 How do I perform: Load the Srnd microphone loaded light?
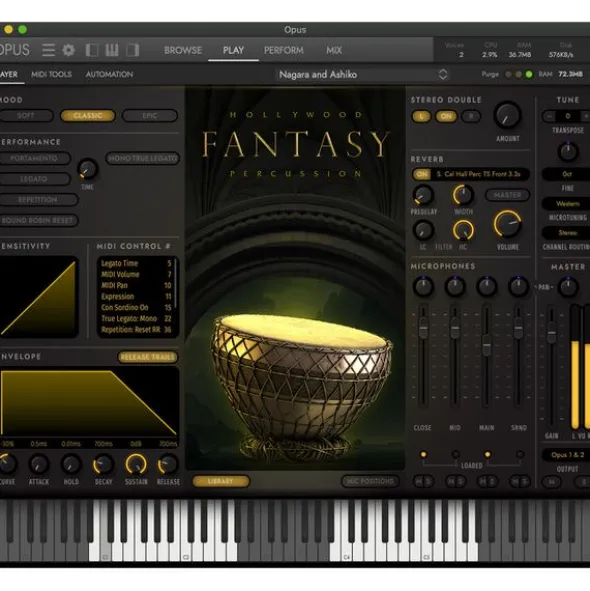pyautogui.click(x=520, y=455)
